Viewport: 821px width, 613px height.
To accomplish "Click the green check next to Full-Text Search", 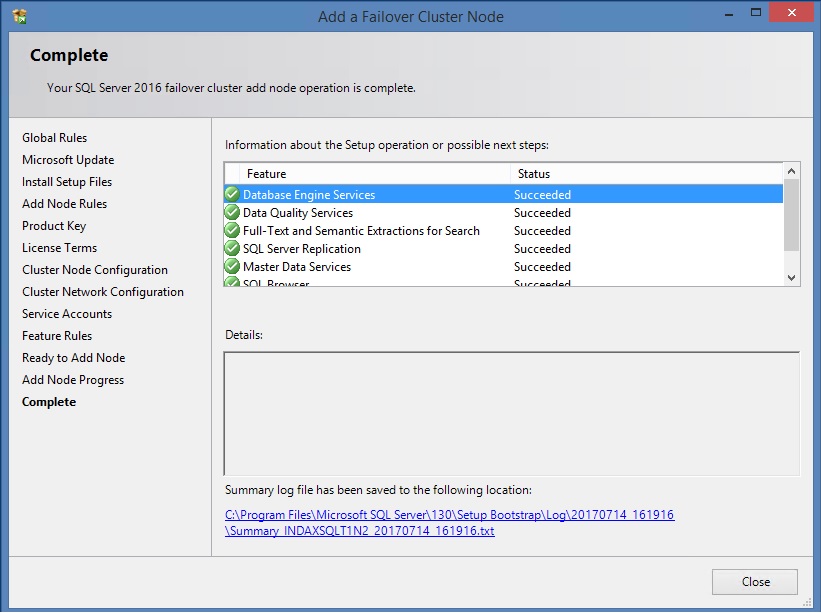I will pyautogui.click(x=232, y=231).
